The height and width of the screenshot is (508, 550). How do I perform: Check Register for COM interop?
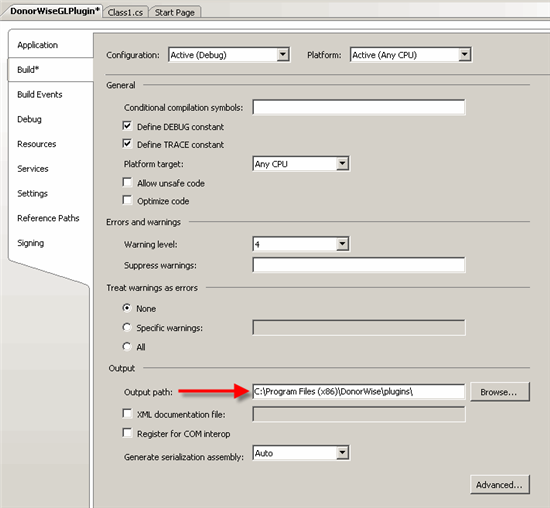pos(127,433)
